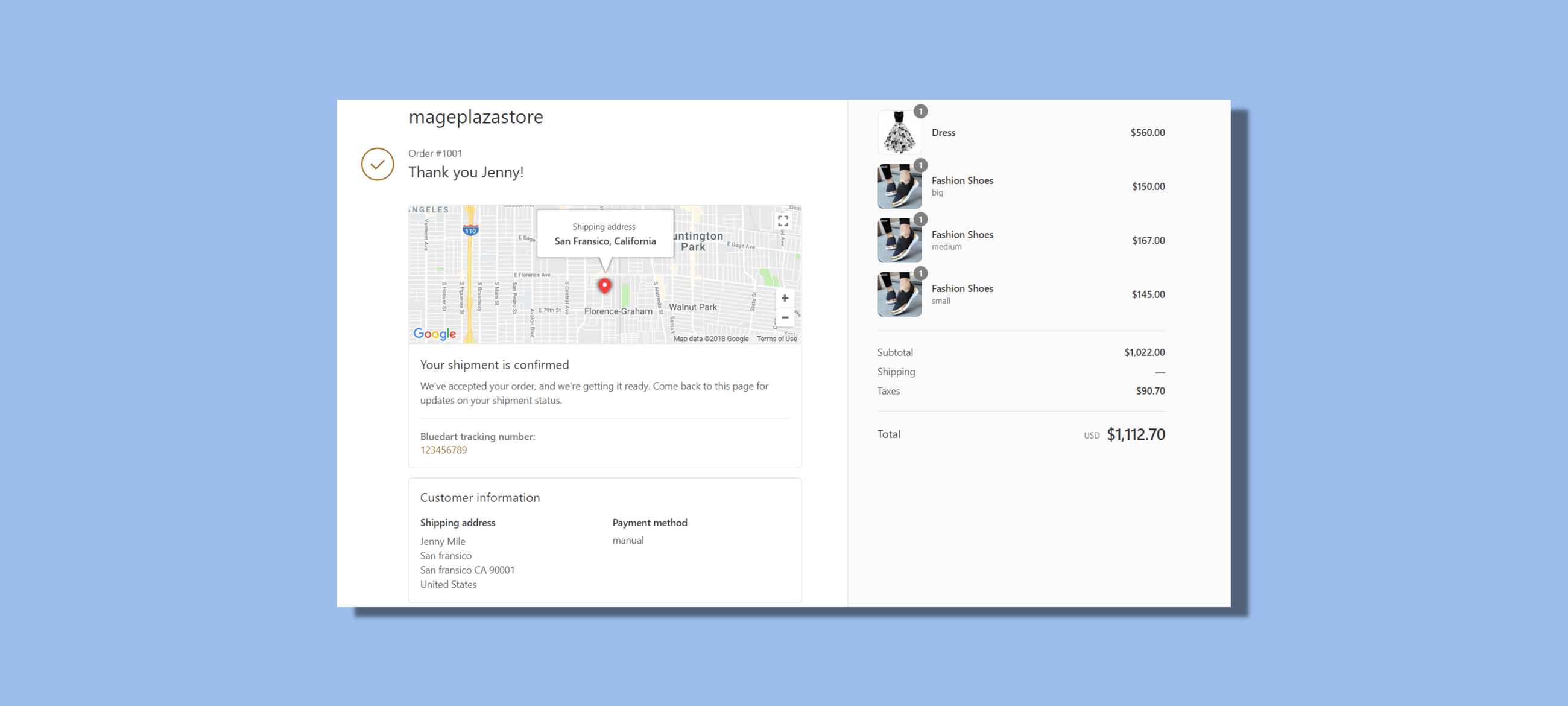Click the Customer information heading
1568x706 pixels.
[x=479, y=497]
